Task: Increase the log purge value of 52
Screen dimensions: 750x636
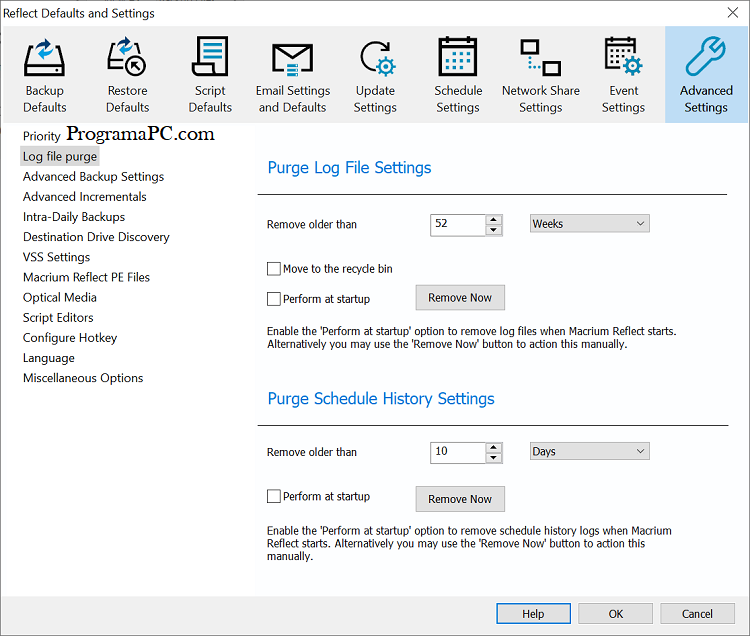Action: (x=494, y=219)
